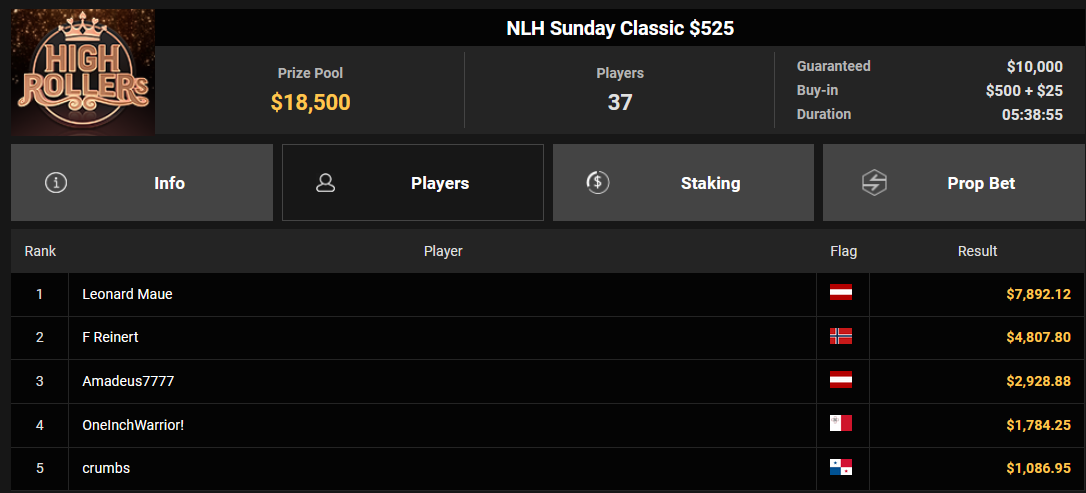Click the Prop Bet hexagon icon
This screenshot has width=1086, height=493.
coord(874,183)
